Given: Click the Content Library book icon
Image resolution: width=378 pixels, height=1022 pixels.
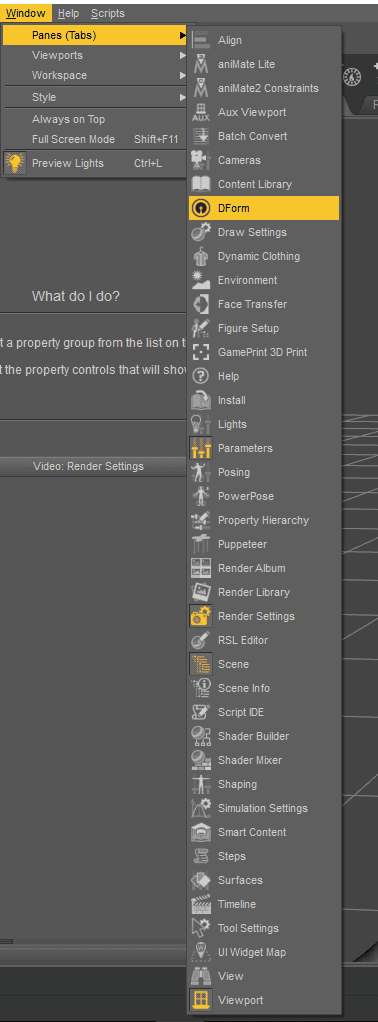Looking at the screenshot, I should pos(201,184).
